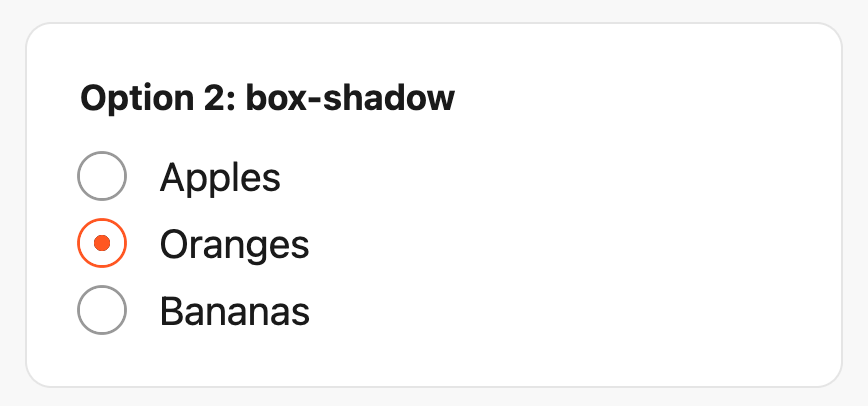Select the Bananas radio button

(101, 310)
